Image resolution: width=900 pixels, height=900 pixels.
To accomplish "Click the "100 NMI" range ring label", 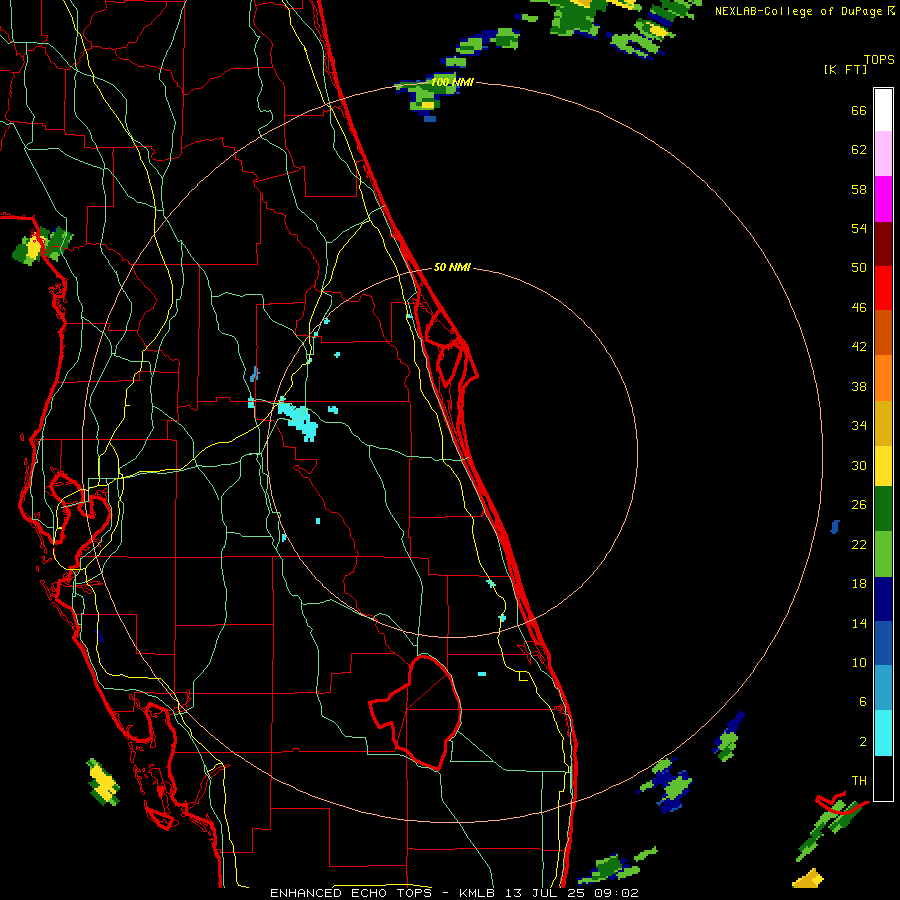I will click(452, 83).
